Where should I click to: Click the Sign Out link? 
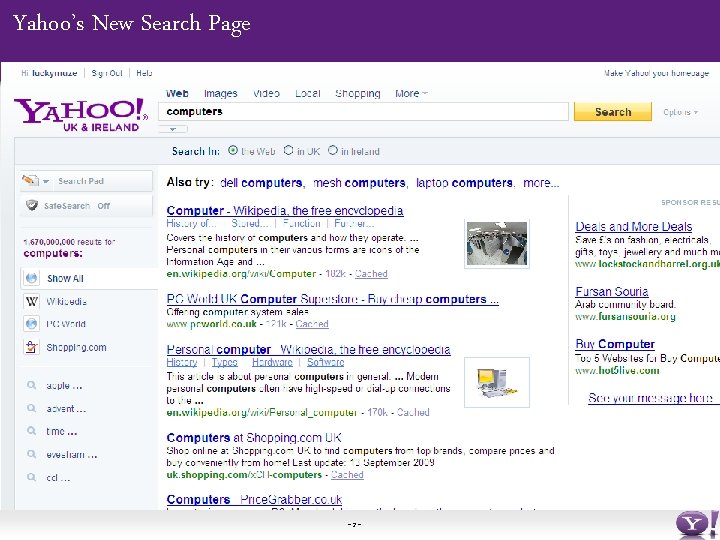click(x=107, y=73)
